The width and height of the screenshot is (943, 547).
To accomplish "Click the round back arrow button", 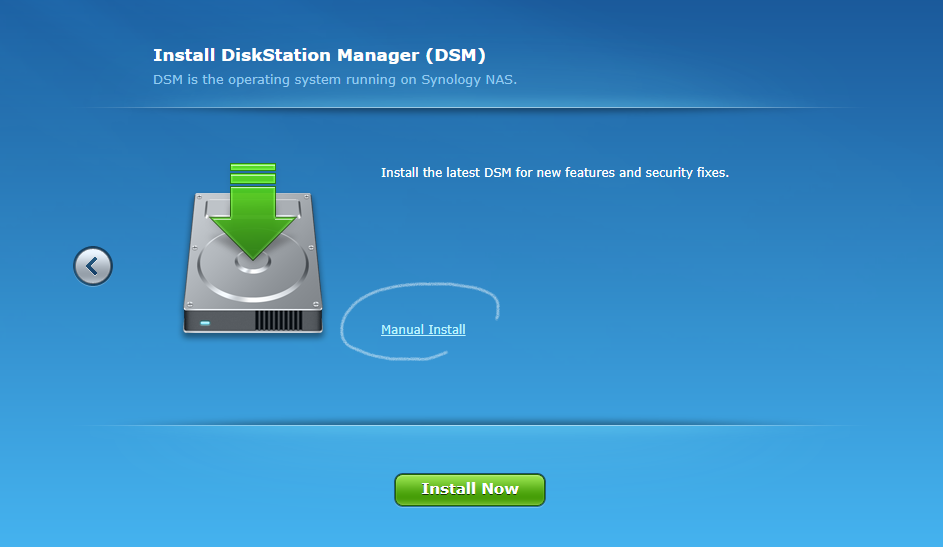I will (93, 266).
